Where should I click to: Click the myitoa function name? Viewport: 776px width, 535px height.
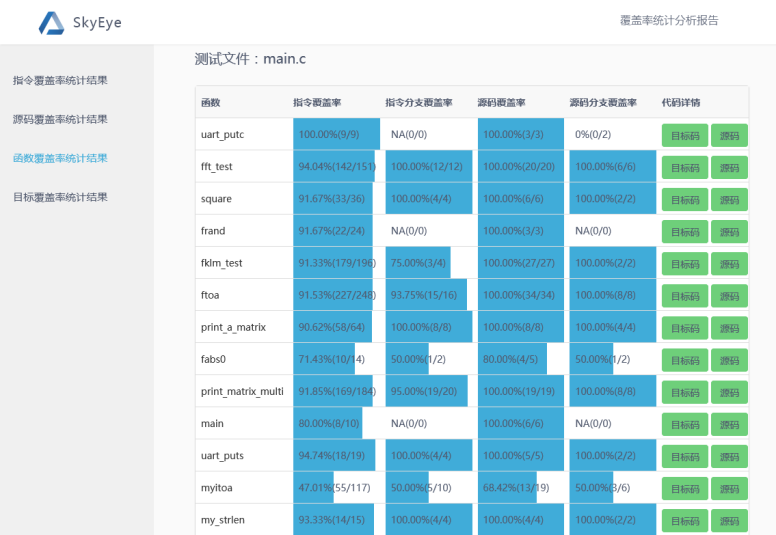tap(216, 488)
